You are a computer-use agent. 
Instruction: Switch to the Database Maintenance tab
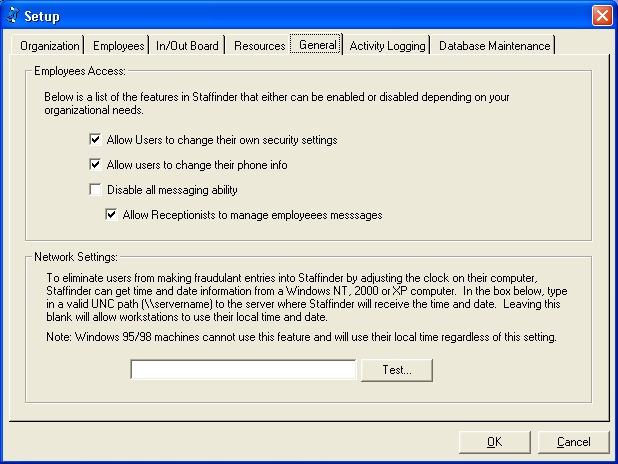click(x=494, y=46)
